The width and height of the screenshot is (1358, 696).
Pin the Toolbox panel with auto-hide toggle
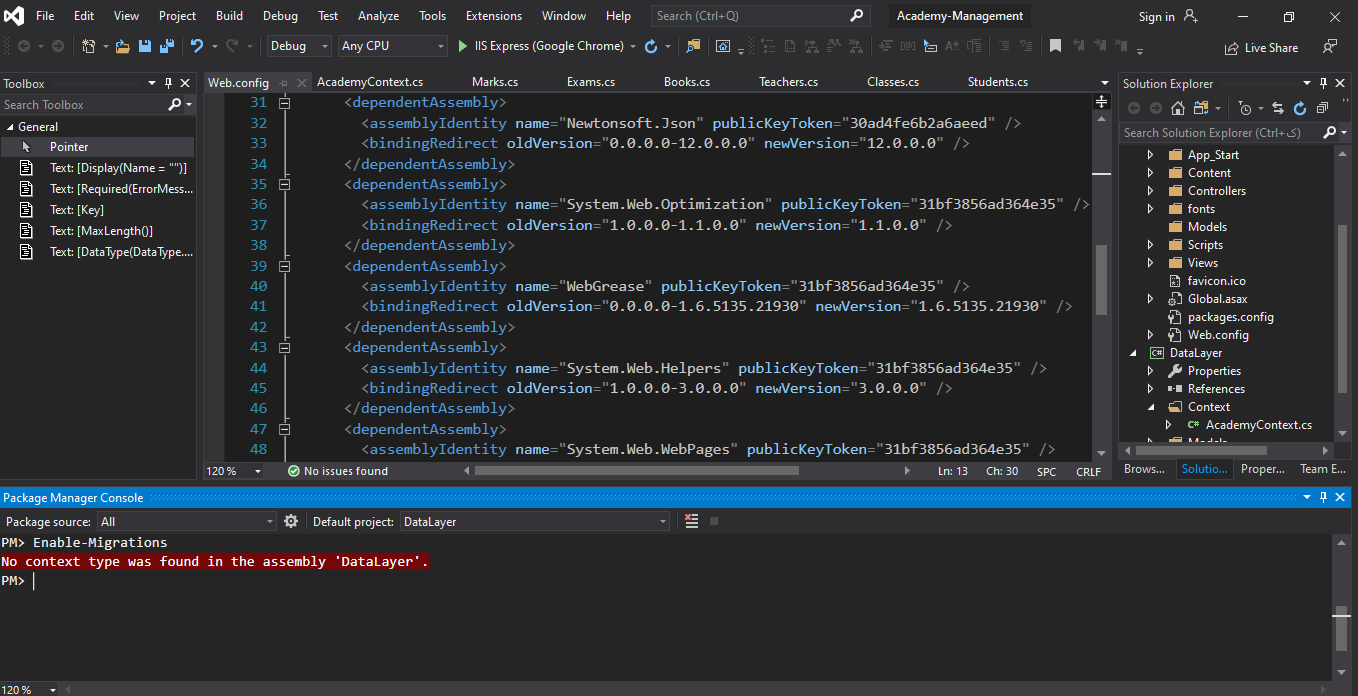click(x=169, y=84)
